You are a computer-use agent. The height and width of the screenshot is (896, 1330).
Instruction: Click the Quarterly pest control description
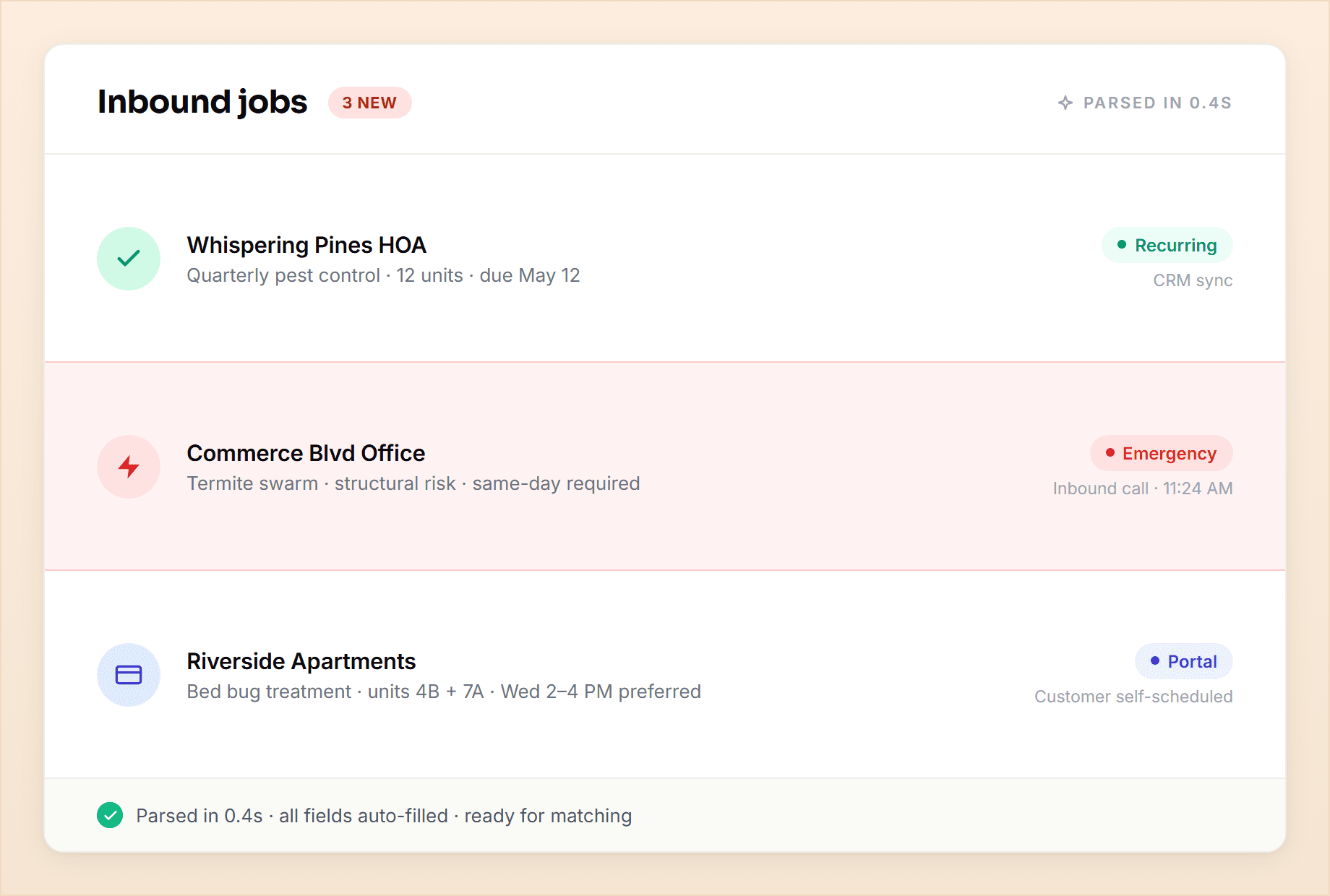(x=383, y=275)
